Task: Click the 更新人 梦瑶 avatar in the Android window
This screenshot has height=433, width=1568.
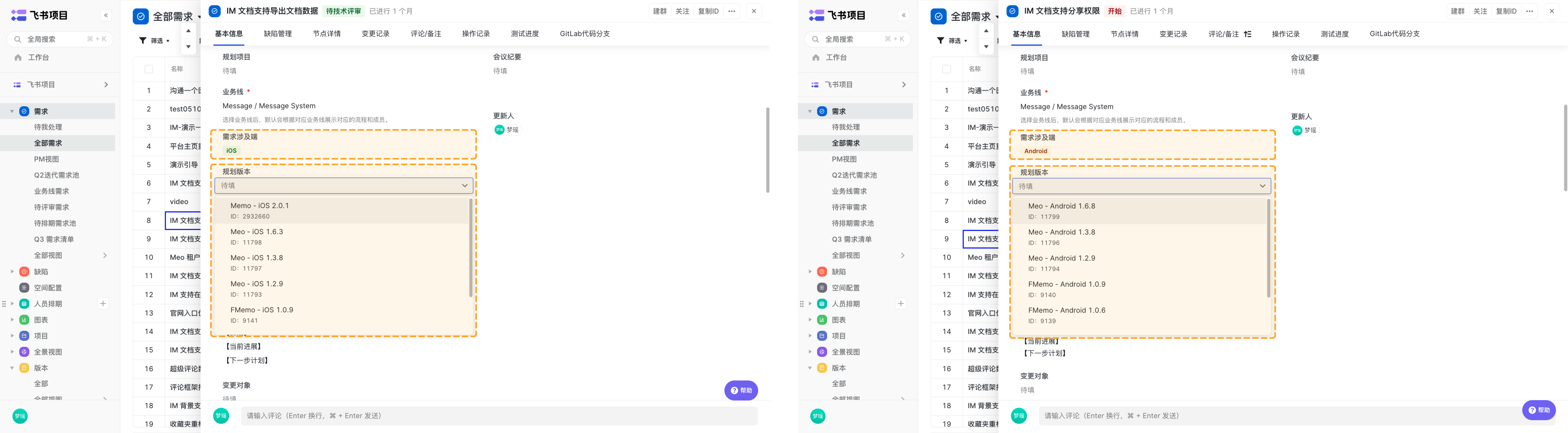Action: (x=1297, y=130)
